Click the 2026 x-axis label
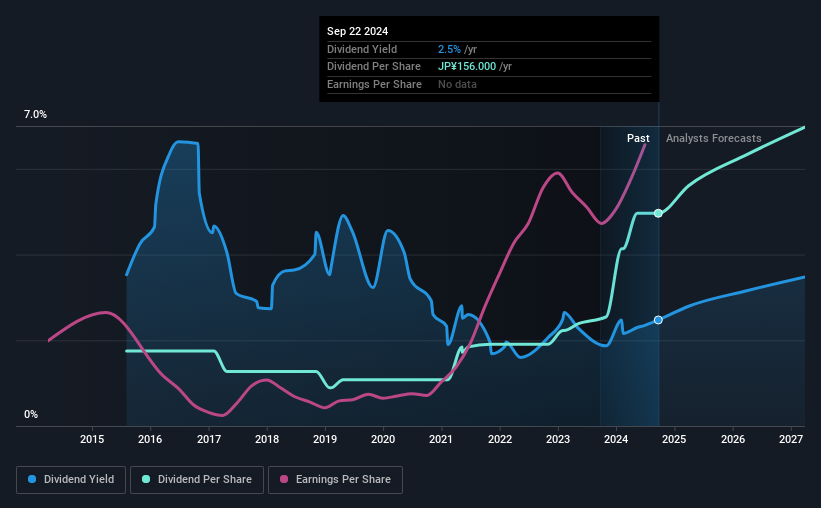This screenshot has width=821, height=508. click(733, 439)
